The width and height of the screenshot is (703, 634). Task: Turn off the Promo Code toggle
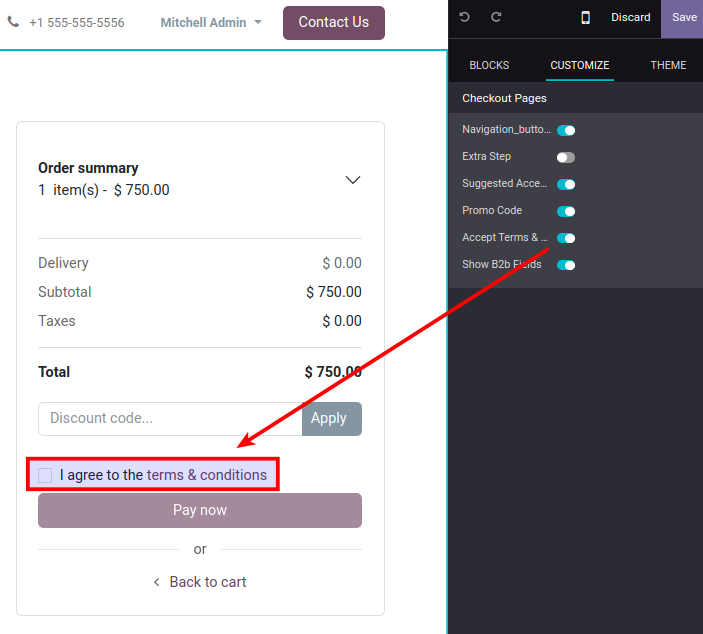pyautogui.click(x=566, y=211)
